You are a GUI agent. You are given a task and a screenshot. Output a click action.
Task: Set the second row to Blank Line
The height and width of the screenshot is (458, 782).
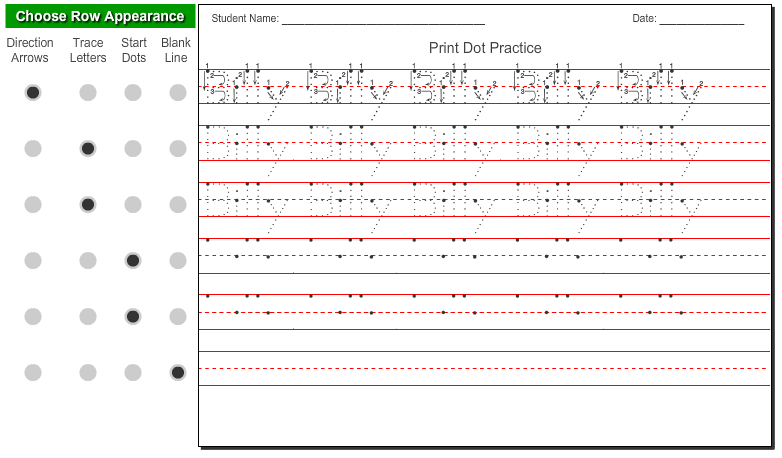pos(178,148)
